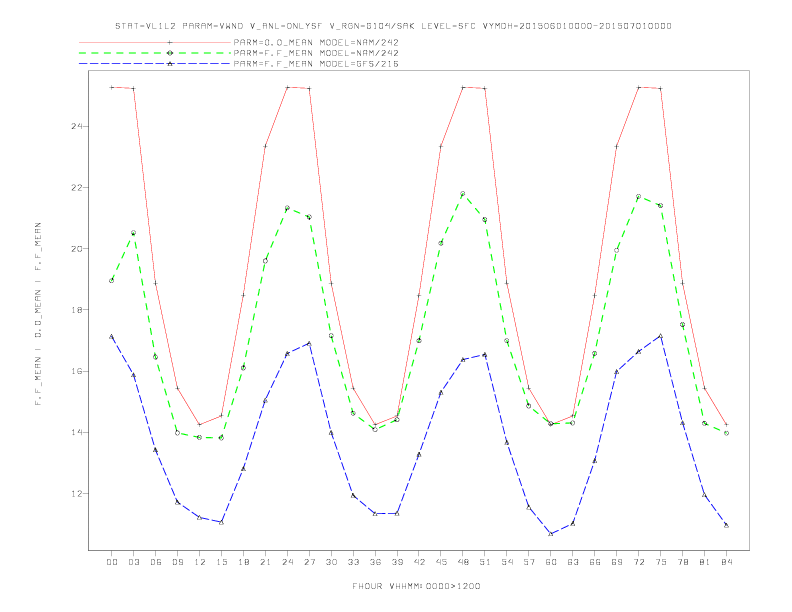Click x-axis tick label '42'
Screen dimensions: 792x612
coord(419,562)
